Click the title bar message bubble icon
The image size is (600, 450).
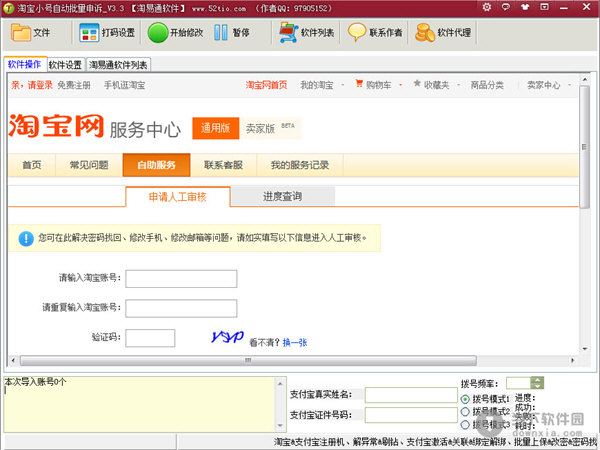coord(506,7)
